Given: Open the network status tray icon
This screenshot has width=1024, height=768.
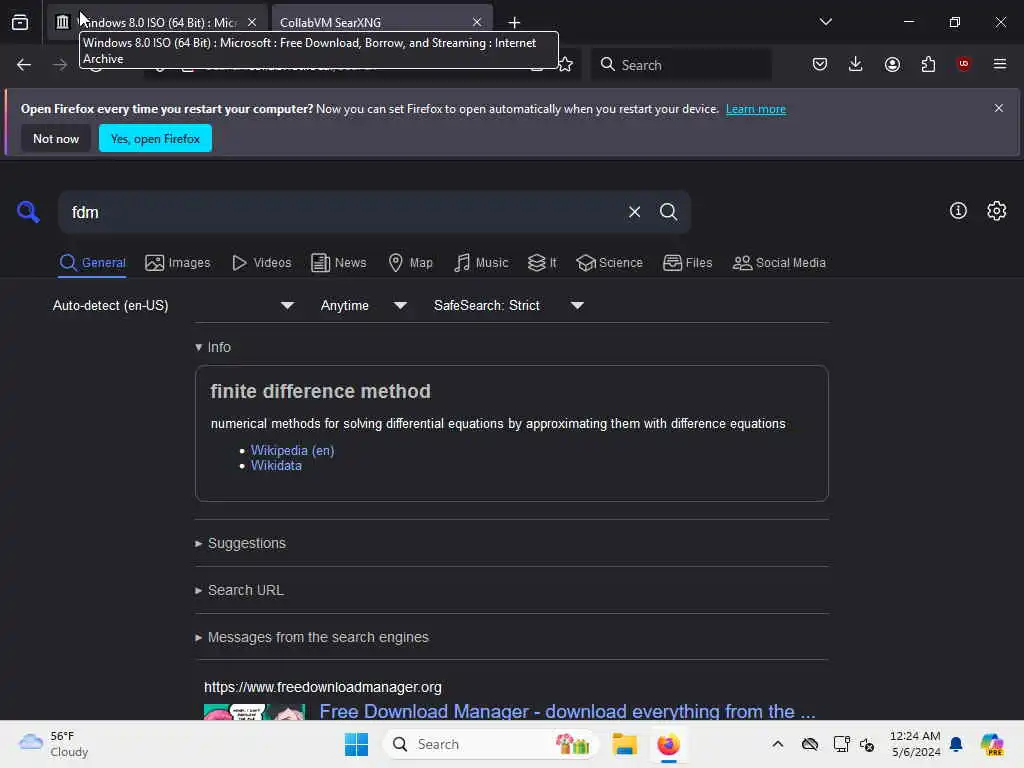Looking at the screenshot, I should coord(841,744).
